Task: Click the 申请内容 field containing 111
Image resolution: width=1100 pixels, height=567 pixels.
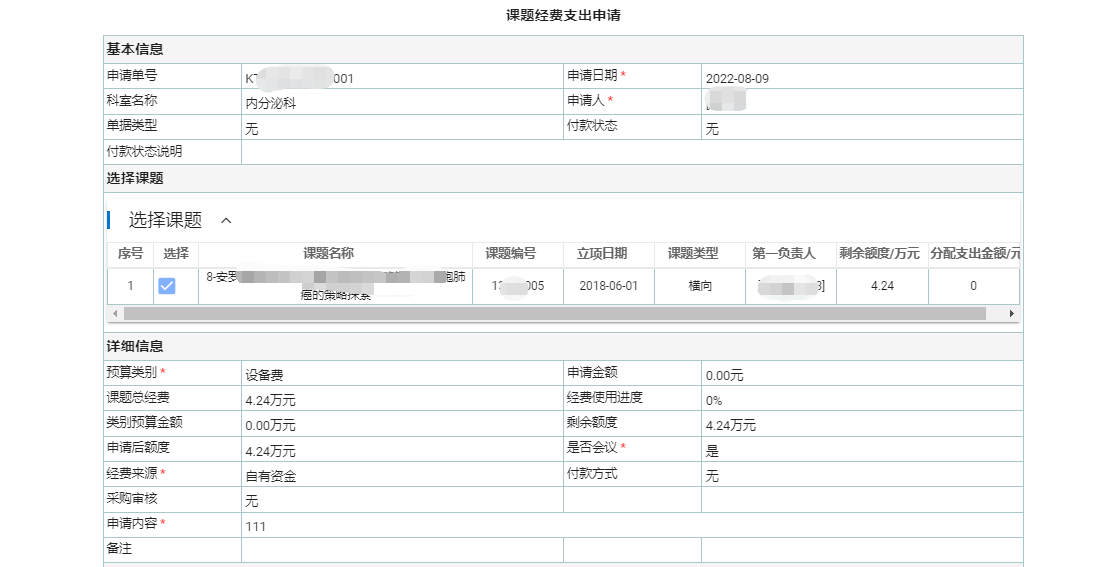Action: tap(630, 526)
